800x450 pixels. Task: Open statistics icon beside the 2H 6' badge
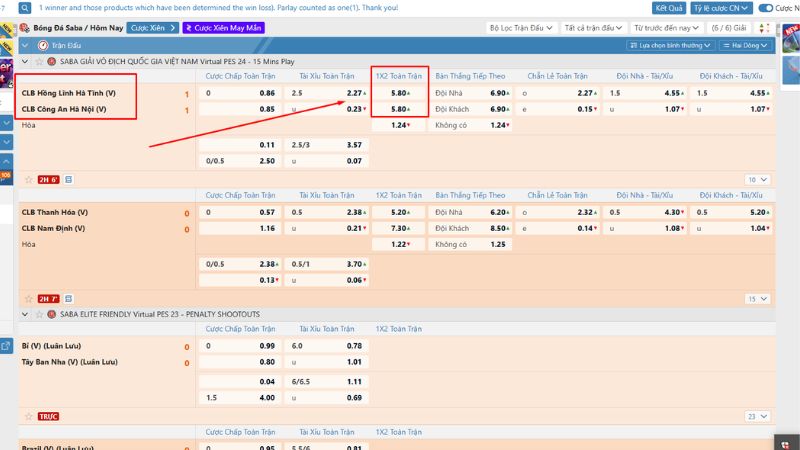(x=69, y=180)
